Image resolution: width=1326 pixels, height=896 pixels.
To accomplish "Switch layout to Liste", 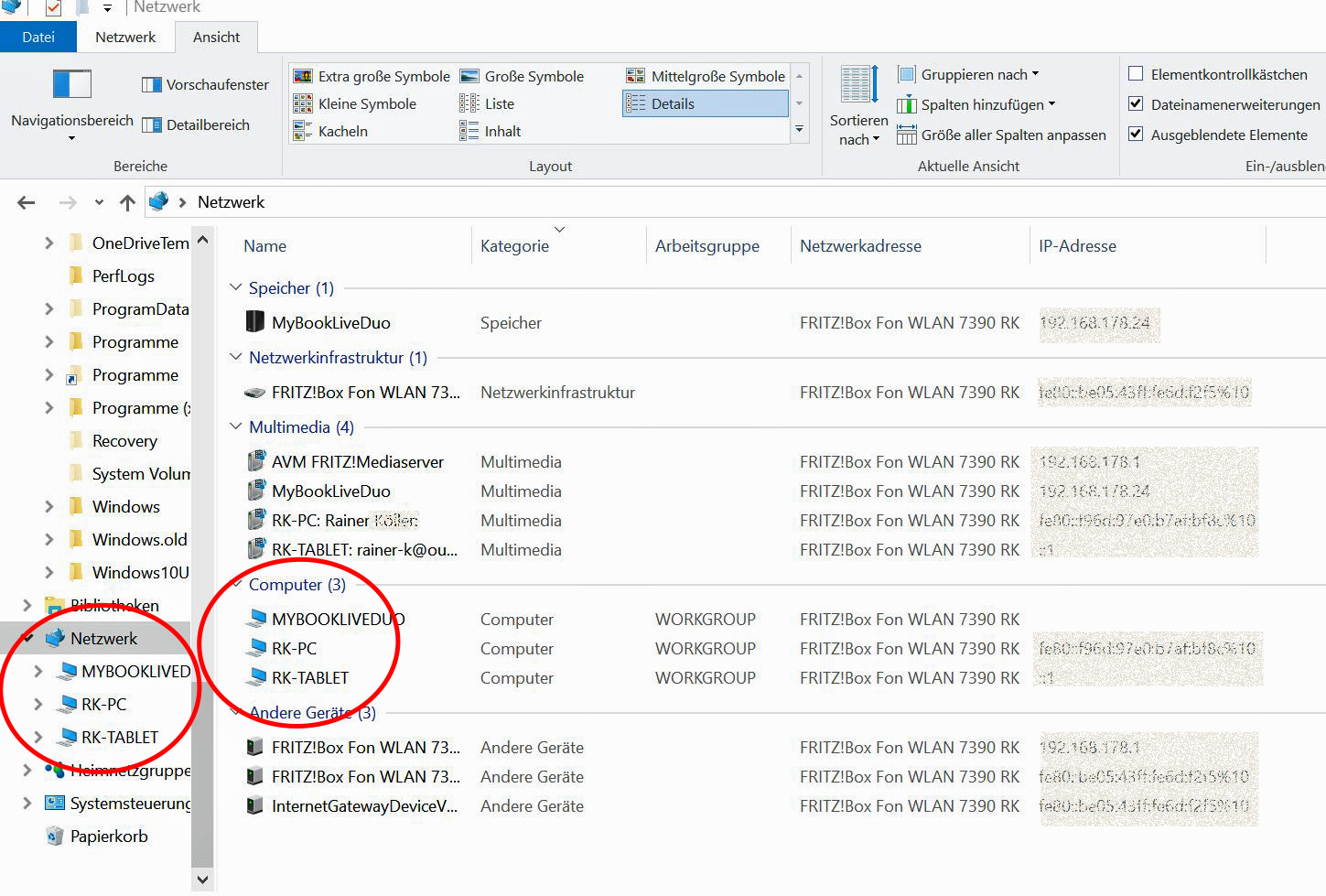I will pos(487,103).
